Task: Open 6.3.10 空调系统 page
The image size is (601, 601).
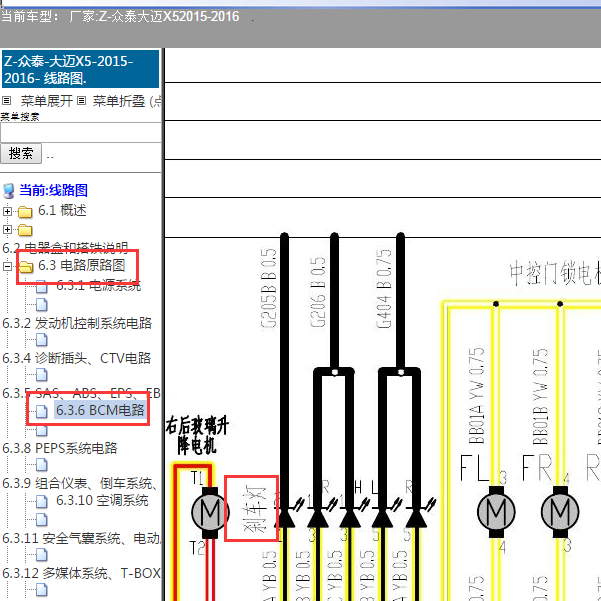Action: 102,500
